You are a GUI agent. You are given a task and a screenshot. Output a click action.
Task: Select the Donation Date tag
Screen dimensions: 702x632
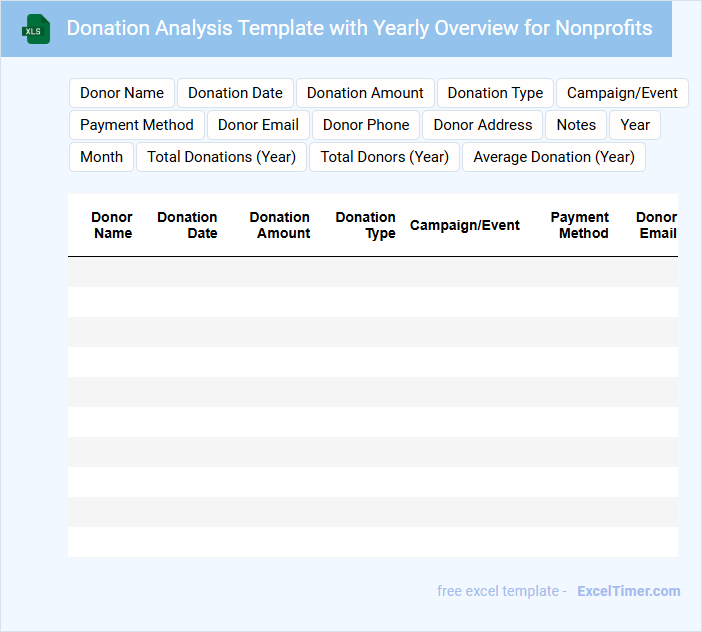click(x=235, y=93)
